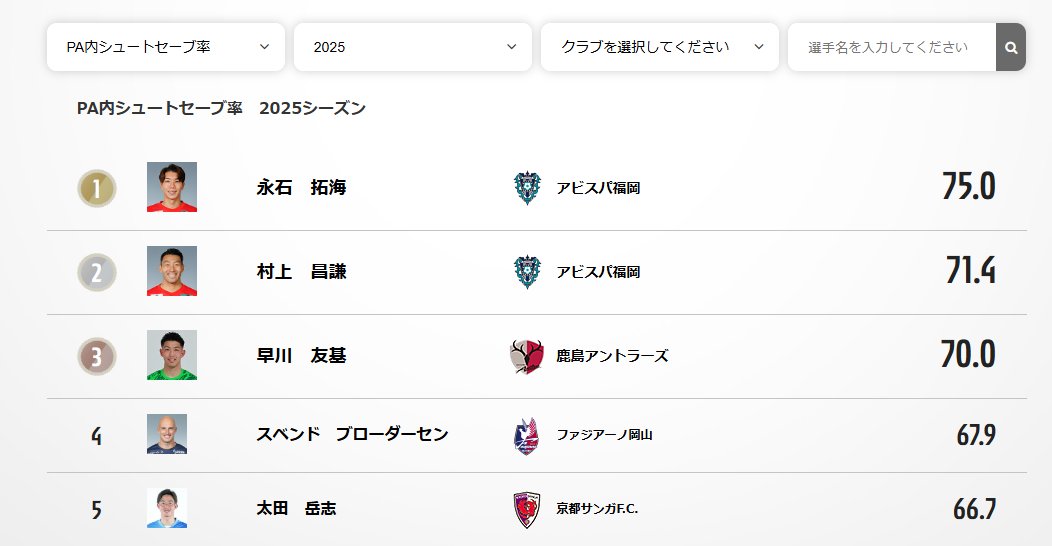Click the gold first-place rank medal
This screenshot has height=546, width=1052.
97,188
